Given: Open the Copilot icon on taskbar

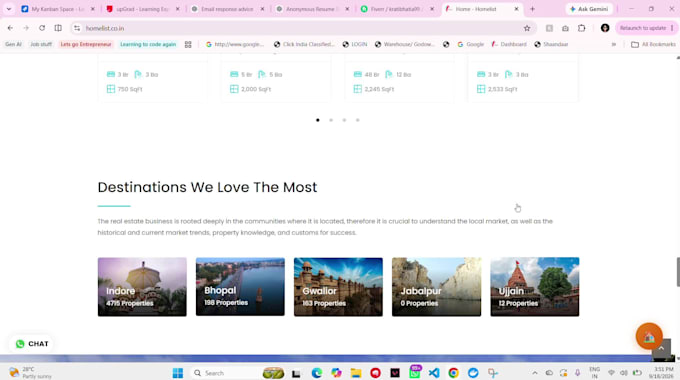Looking at the screenshot, I should click(336, 373).
